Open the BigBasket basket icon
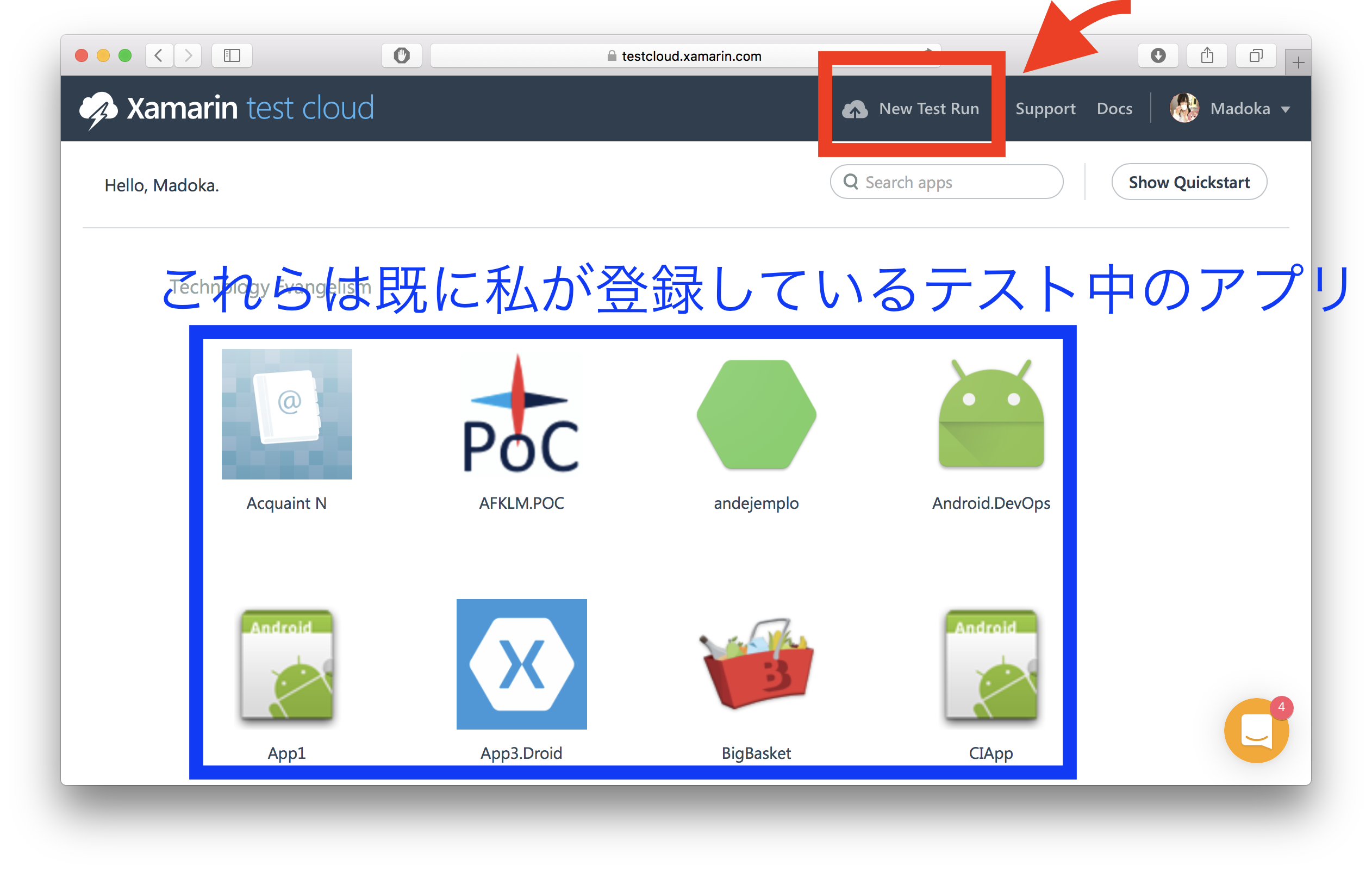1372x872 pixels. click(x=756, y=664)
